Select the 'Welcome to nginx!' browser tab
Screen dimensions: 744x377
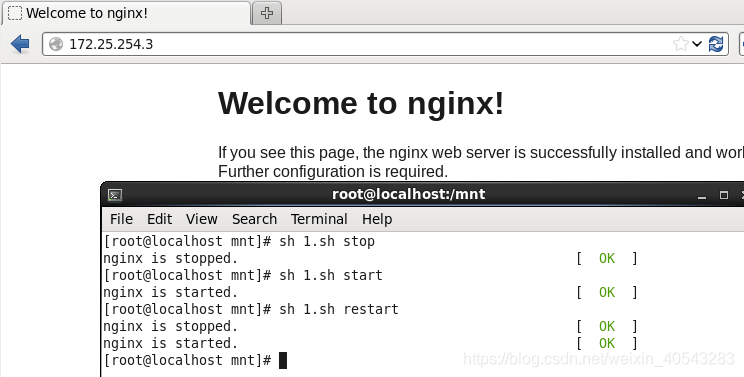point(126,13)
